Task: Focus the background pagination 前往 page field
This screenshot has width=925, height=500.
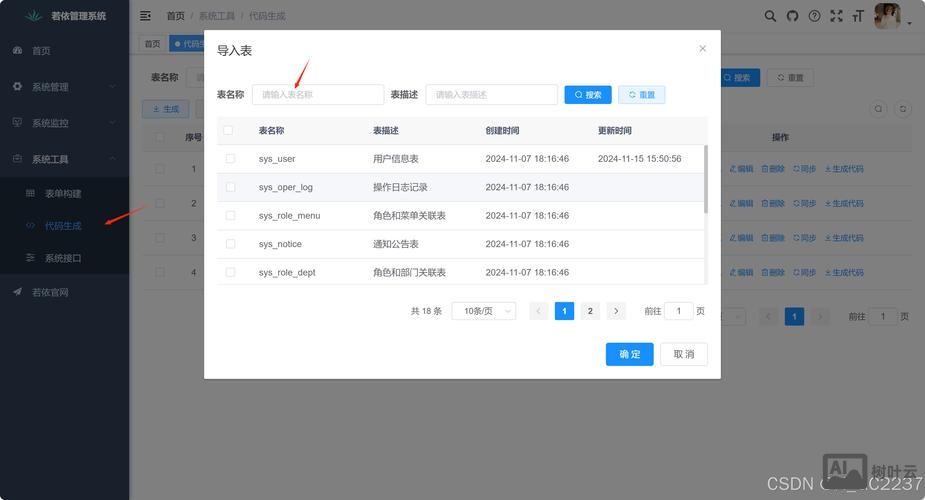Action: tap(883, 317)
